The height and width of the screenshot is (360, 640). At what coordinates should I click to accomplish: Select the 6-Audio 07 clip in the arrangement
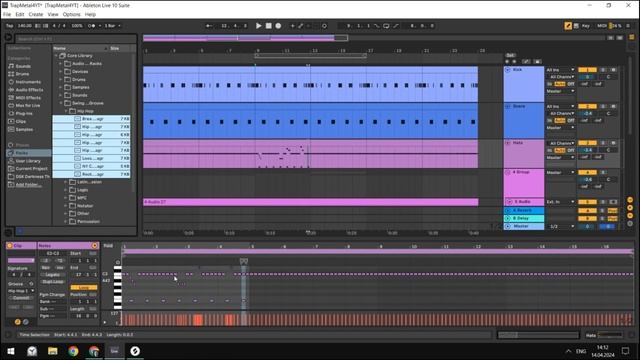pyautogui.click(x=310, y=202)
